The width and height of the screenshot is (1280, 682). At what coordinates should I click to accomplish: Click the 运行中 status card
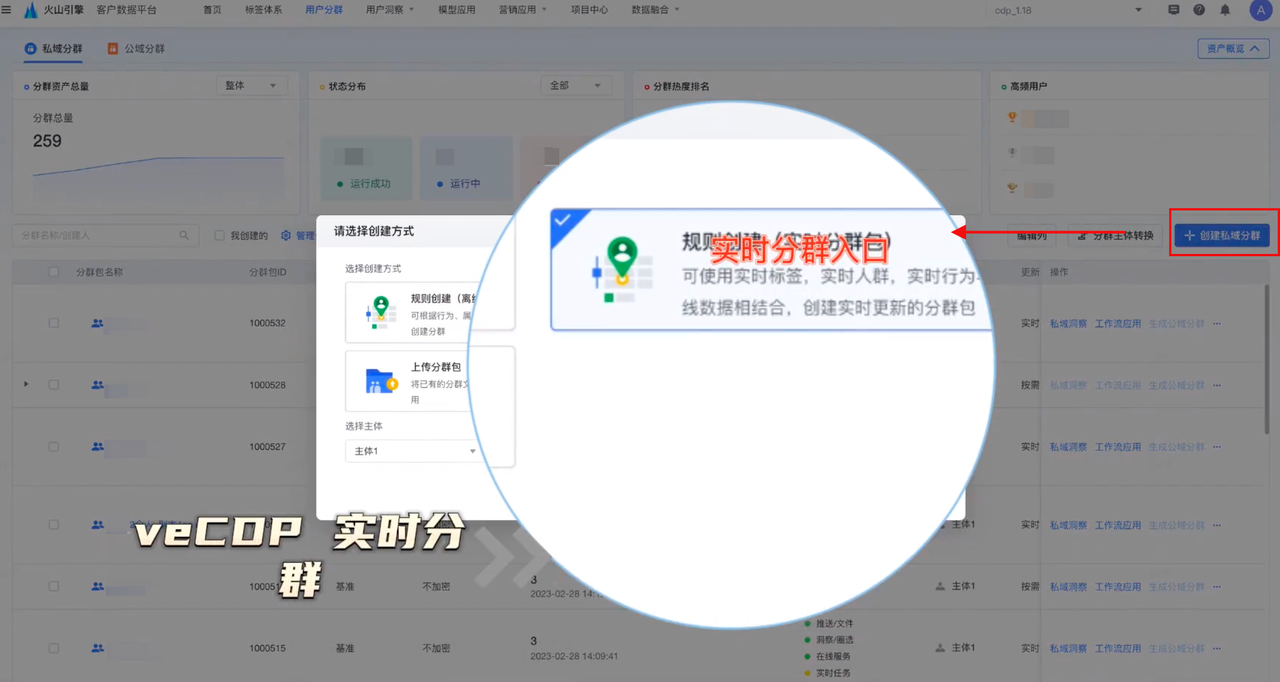pyautogui.click(x=465, y=168)
